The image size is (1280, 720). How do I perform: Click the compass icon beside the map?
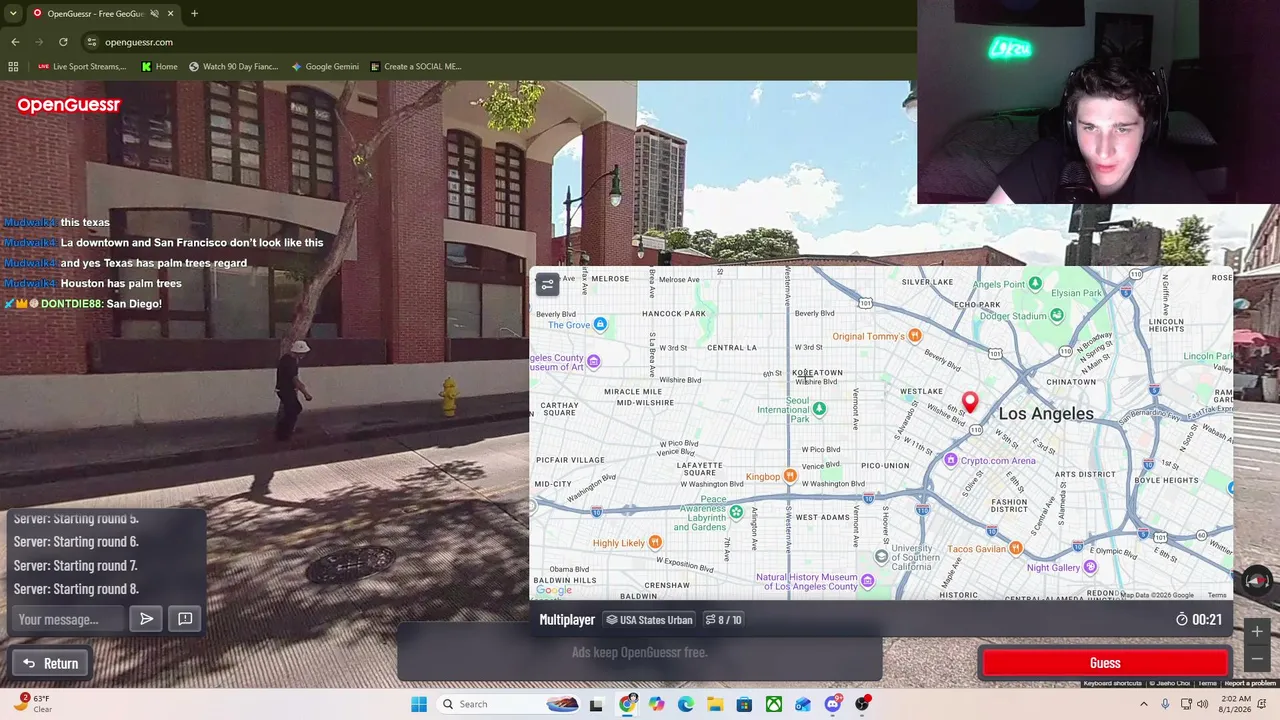[x=1257, y=580]
